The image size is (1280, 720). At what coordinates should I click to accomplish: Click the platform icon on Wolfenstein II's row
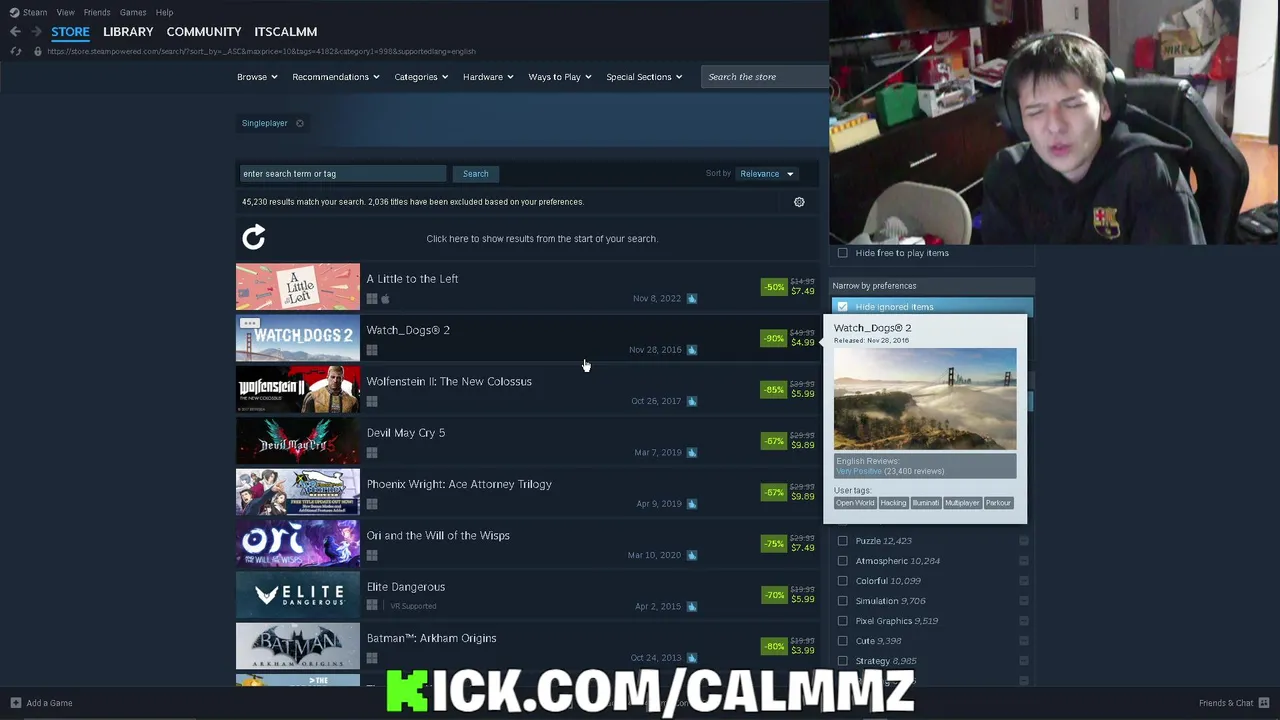pyautogui.click(x=372, y=401)
